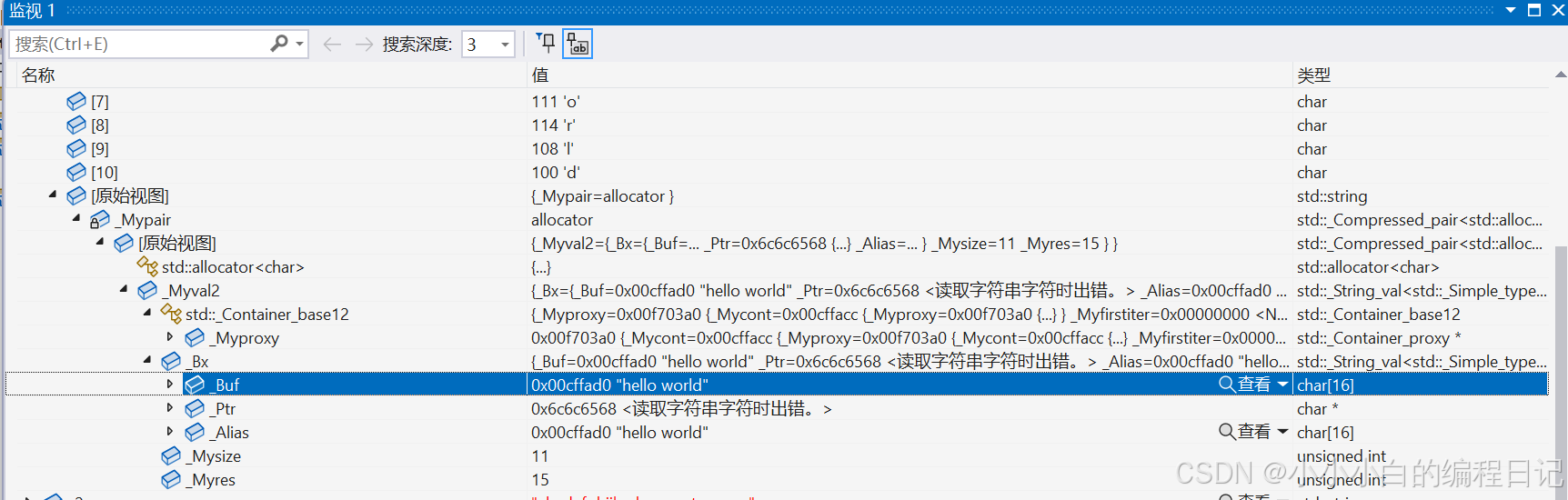Click the std::_Container_base12 base class icon
1568x500 pixels.
point(171,313)
